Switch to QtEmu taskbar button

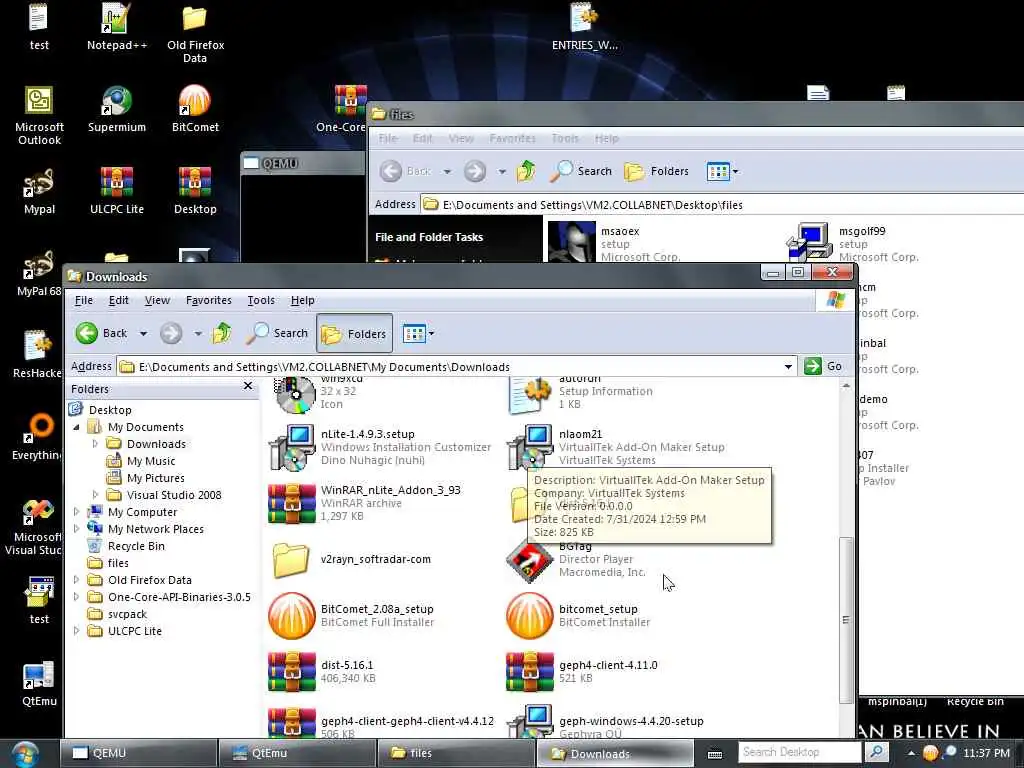tap(297, 753)
